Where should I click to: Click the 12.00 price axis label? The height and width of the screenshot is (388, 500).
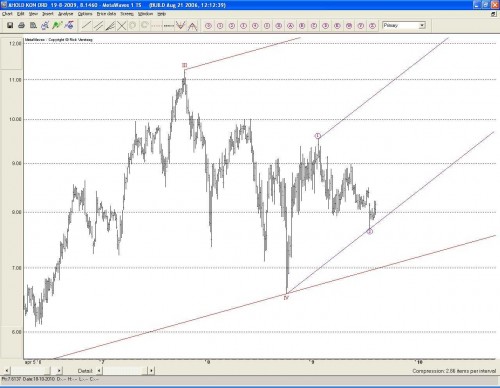(x=15, y=43)
